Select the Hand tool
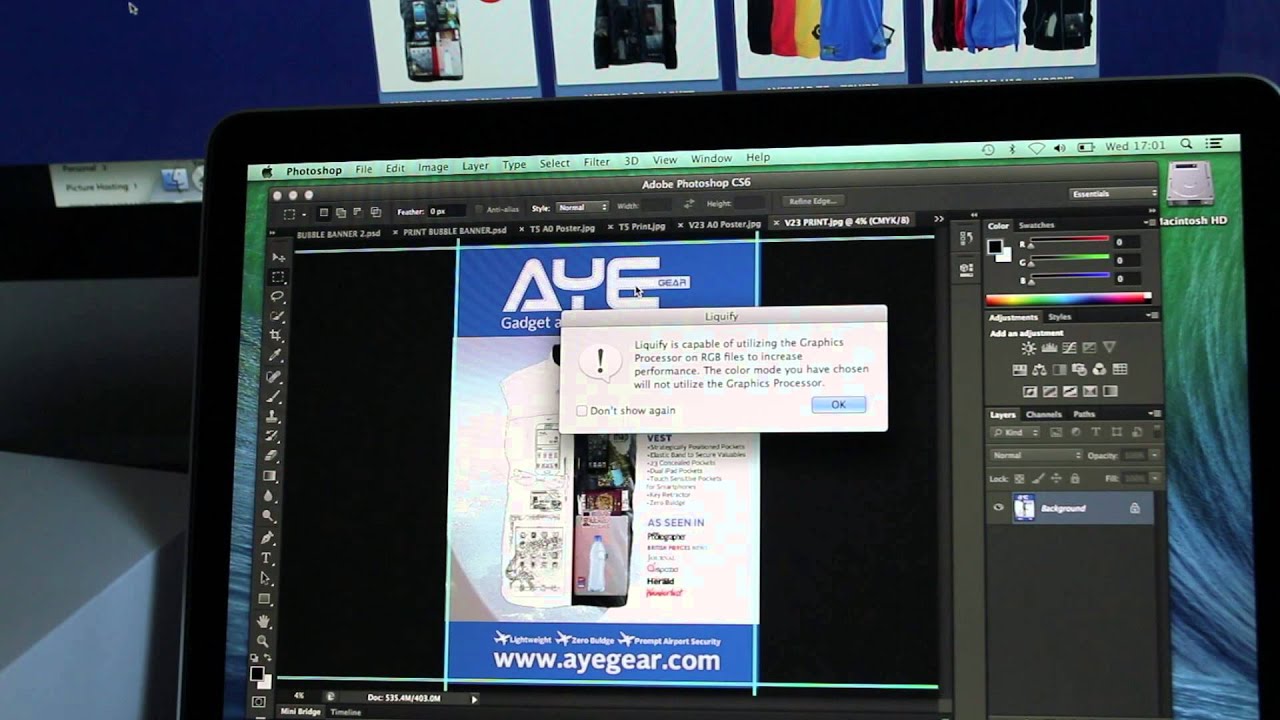 click(x=263, y=620)
